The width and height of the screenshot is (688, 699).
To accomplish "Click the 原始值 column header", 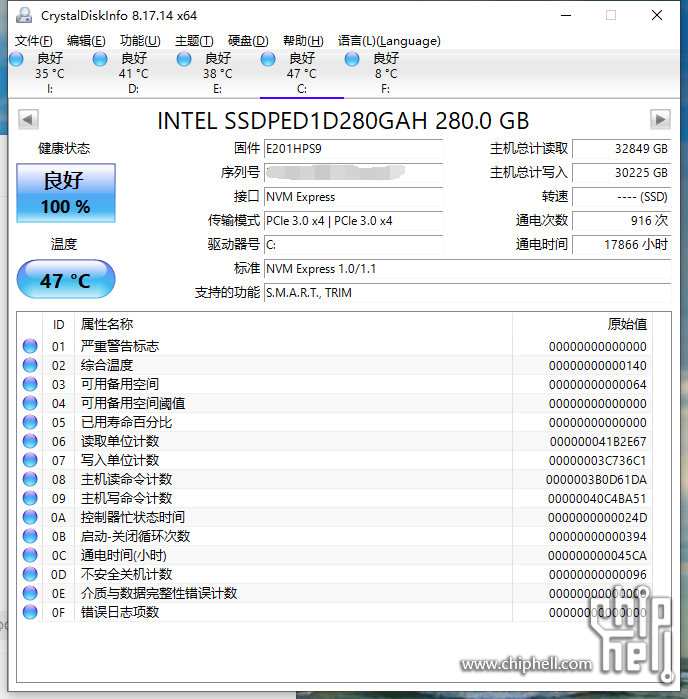I will [x=627, y=324].
